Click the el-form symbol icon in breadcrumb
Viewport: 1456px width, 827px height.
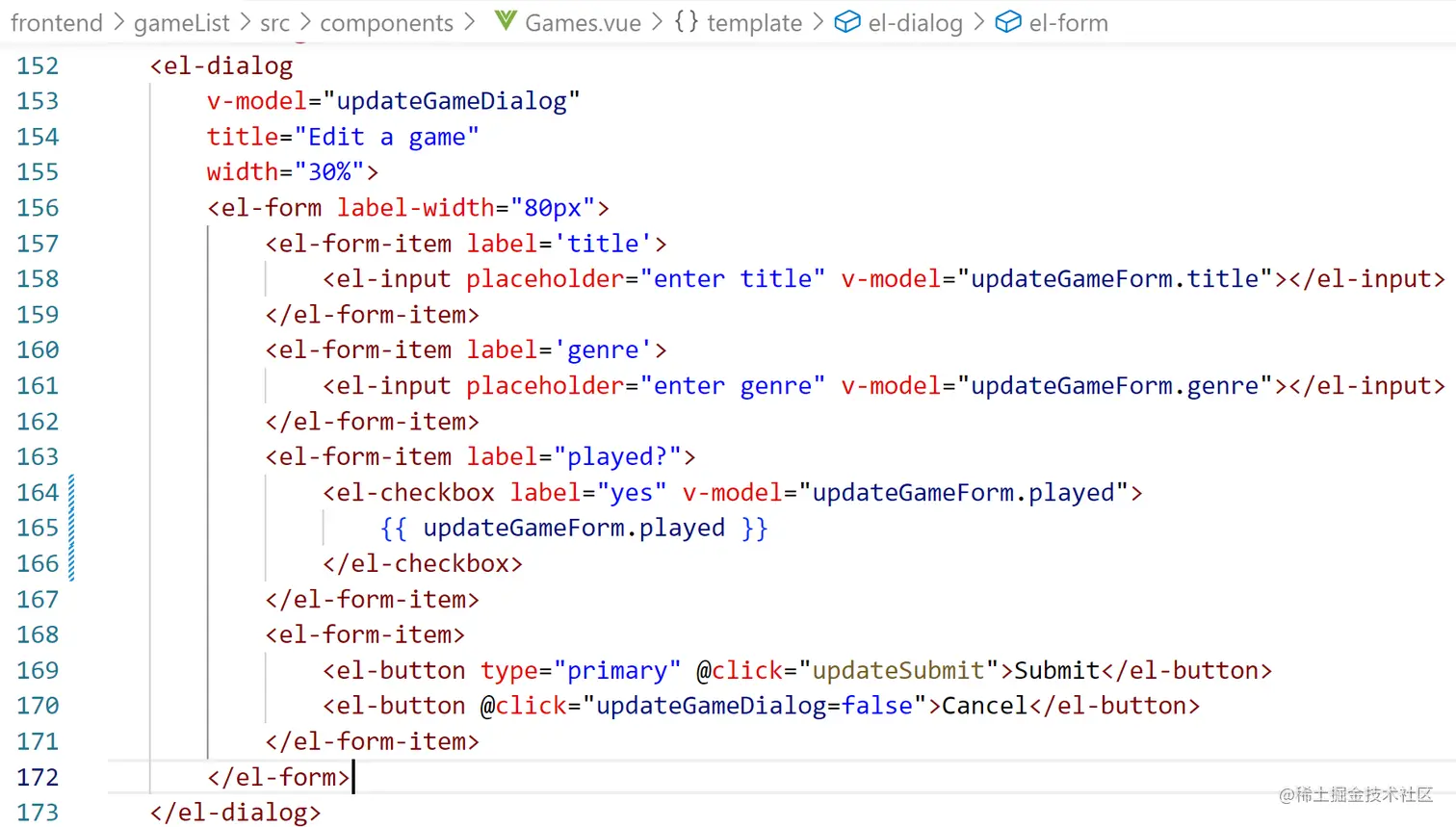[x=1007, y=22]
